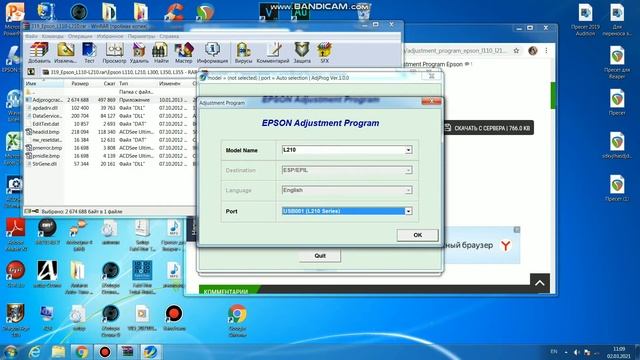The image size is (640, 360).
Task: Open Google Chrome desktop shortcut
Action: [x=238, y=320]
